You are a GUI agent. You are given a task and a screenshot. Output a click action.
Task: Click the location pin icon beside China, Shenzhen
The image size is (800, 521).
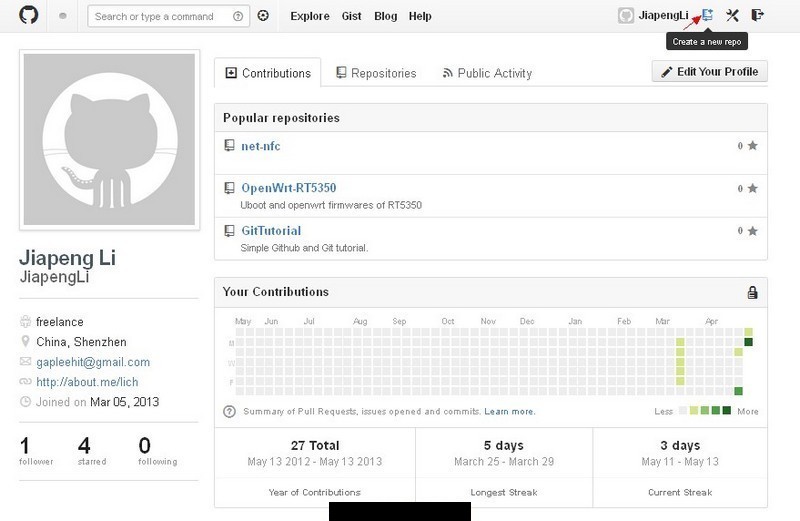coord(25,341)
